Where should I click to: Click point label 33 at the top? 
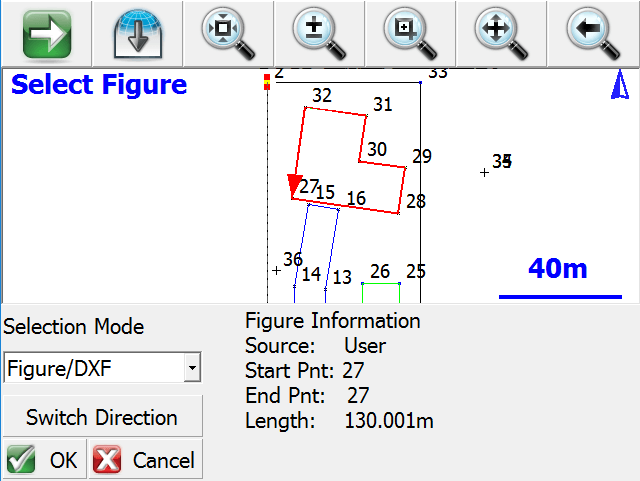(438, 73)
